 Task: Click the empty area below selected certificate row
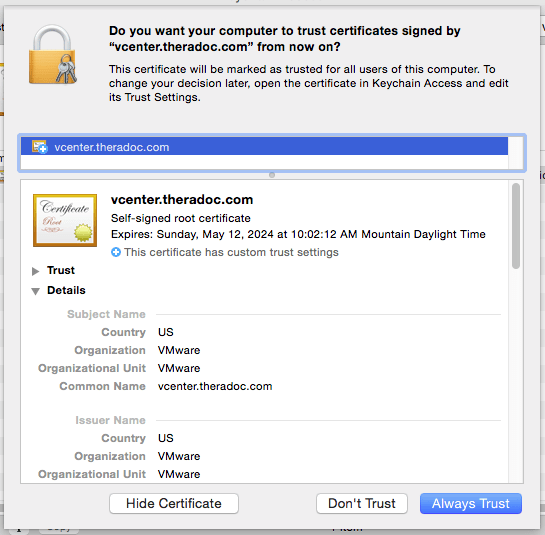click(x=264, y=162)
